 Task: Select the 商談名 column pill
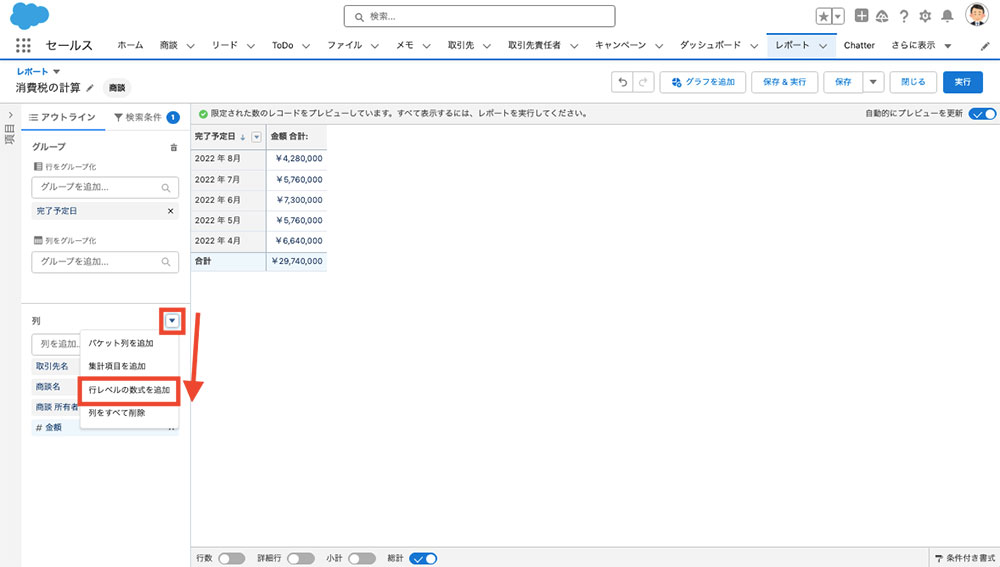pos(56,387)
